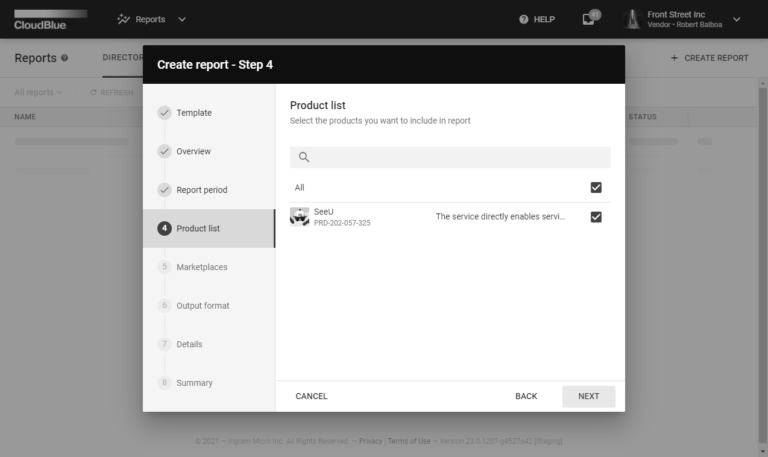The image size is (768, 457).
Task: Click the CloudBlue logo
Action: pyautogui.click(x=50, y=20)
